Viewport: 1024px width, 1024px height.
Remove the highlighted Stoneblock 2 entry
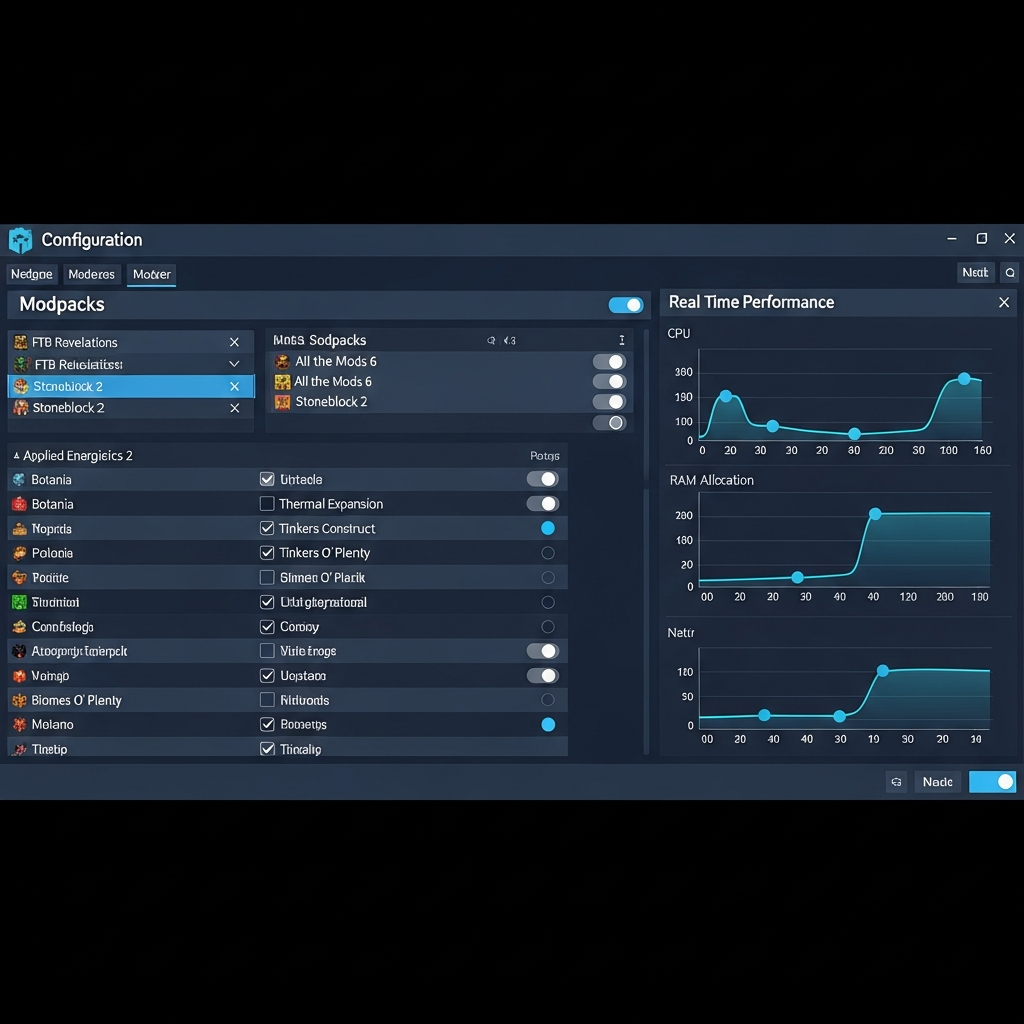point(234,387)
